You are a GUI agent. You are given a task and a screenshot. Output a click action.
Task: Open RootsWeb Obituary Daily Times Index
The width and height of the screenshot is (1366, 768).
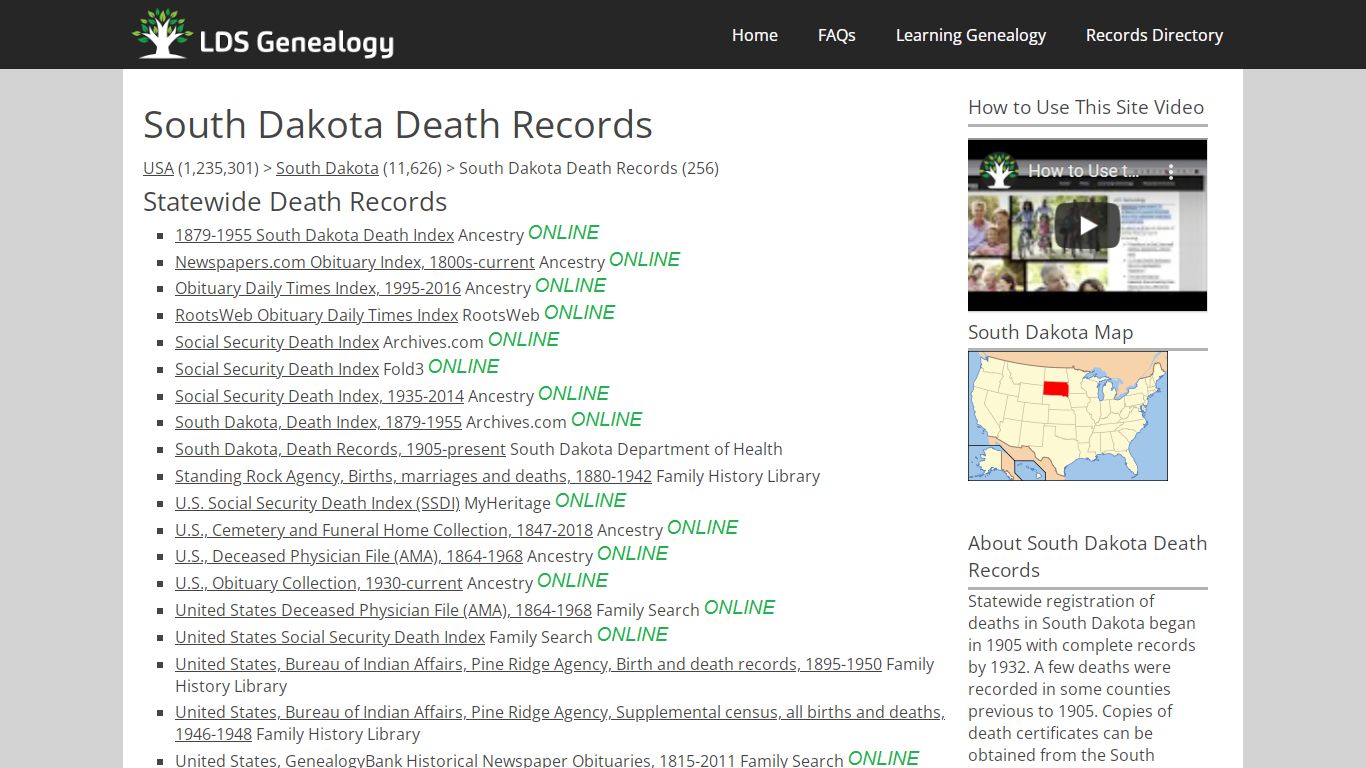click(x=316, y=315)
